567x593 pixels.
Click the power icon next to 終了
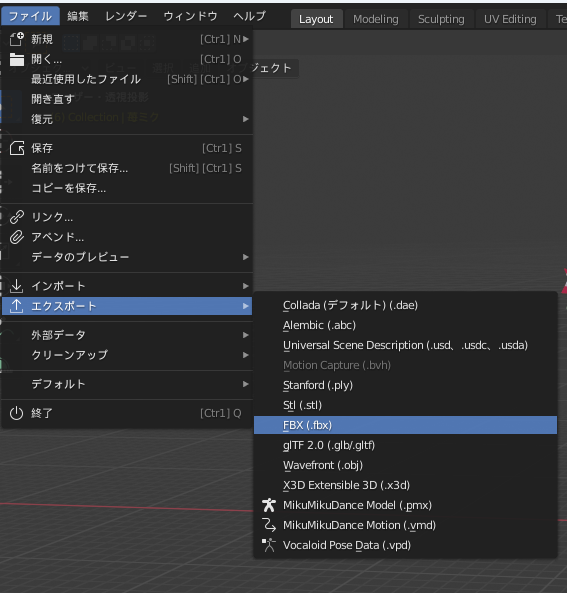17,413
